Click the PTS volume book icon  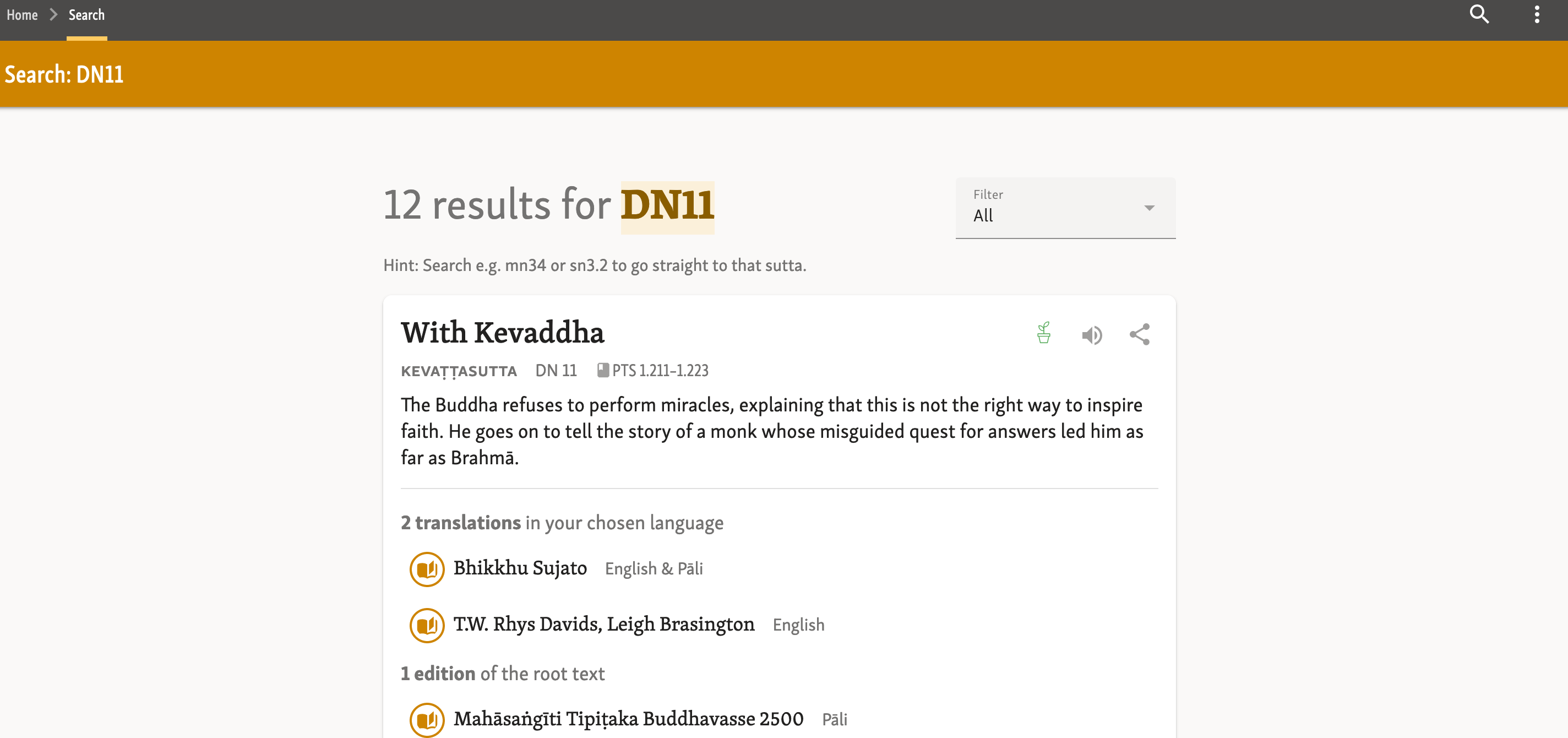603,370
